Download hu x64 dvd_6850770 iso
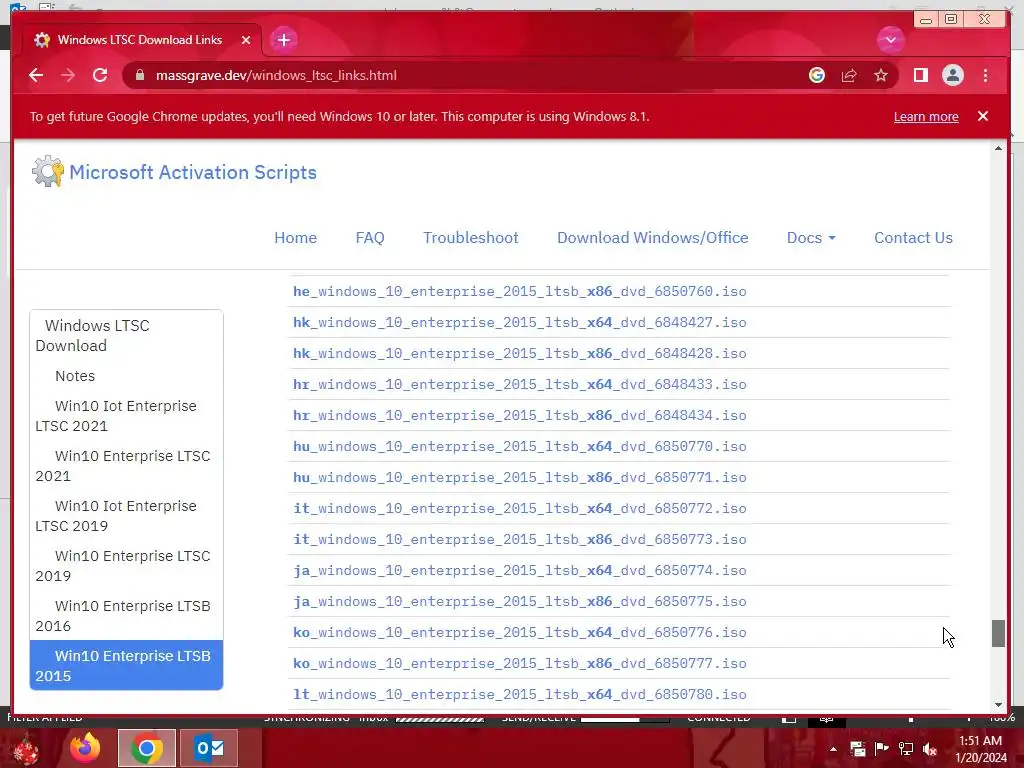The height and width of the screenshot is (768, 1024). pyautogui.click(x=520, y=446)
